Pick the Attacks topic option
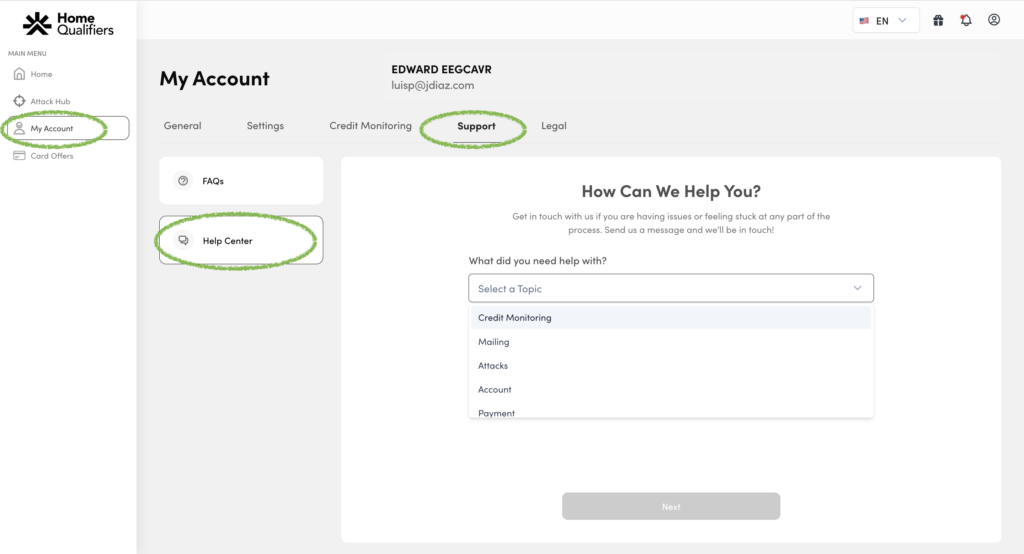 [x=493, y=366]
